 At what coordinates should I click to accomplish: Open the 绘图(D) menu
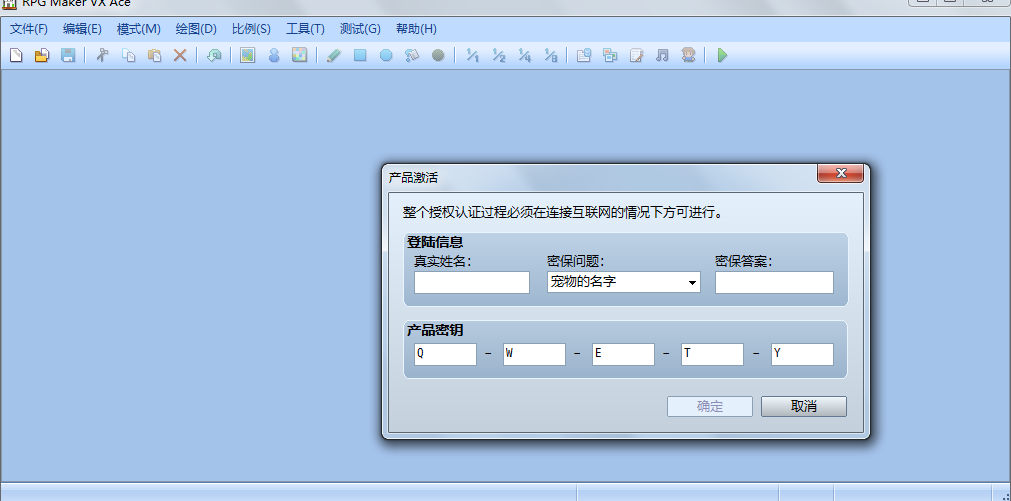point(196,29)
